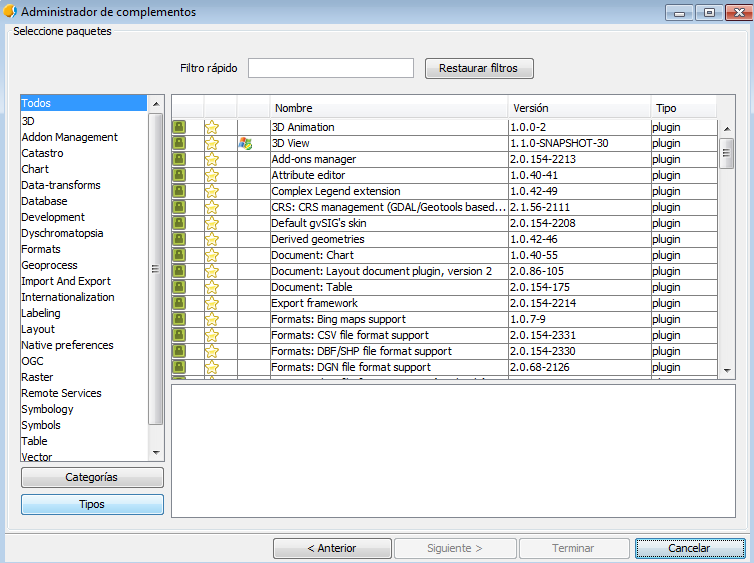Click the star icon for Attribute editor

pyautogui.click(x=212, y=175)
